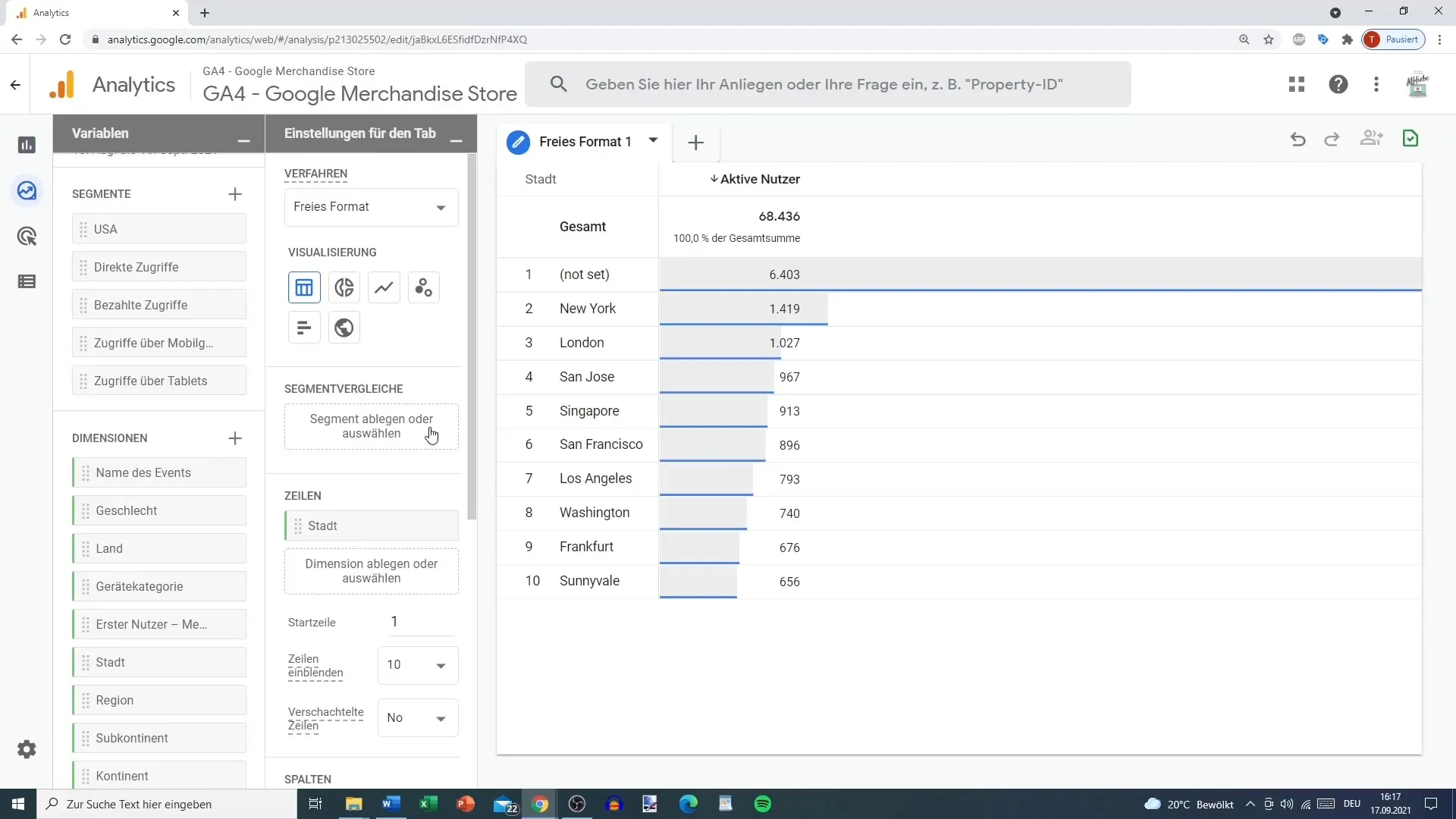1456x819 pixels.
Task: Select the scatter plot visualization
Action: tap(424, 287)
